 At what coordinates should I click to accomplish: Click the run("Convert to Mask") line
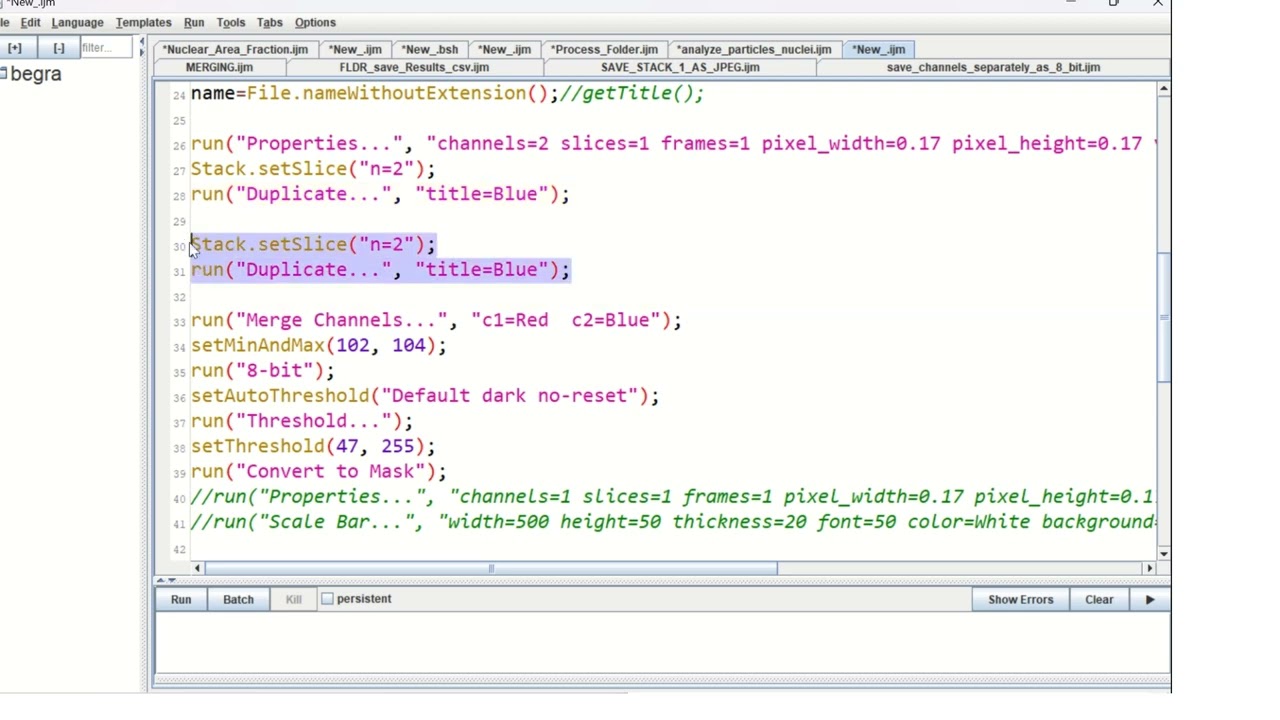click(x=319, y=472)
